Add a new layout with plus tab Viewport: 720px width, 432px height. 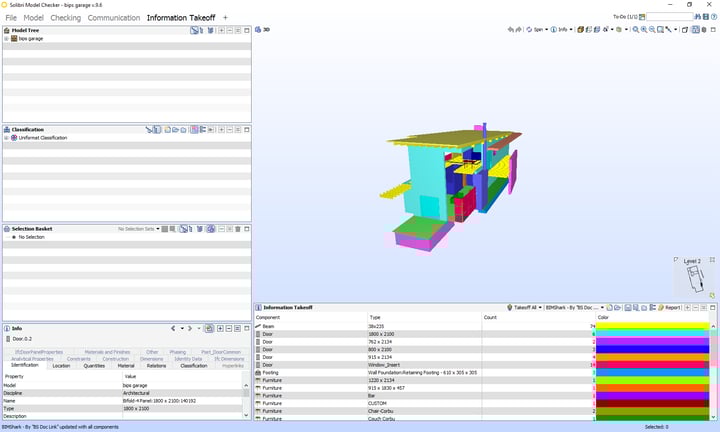(x=225, y=17)
